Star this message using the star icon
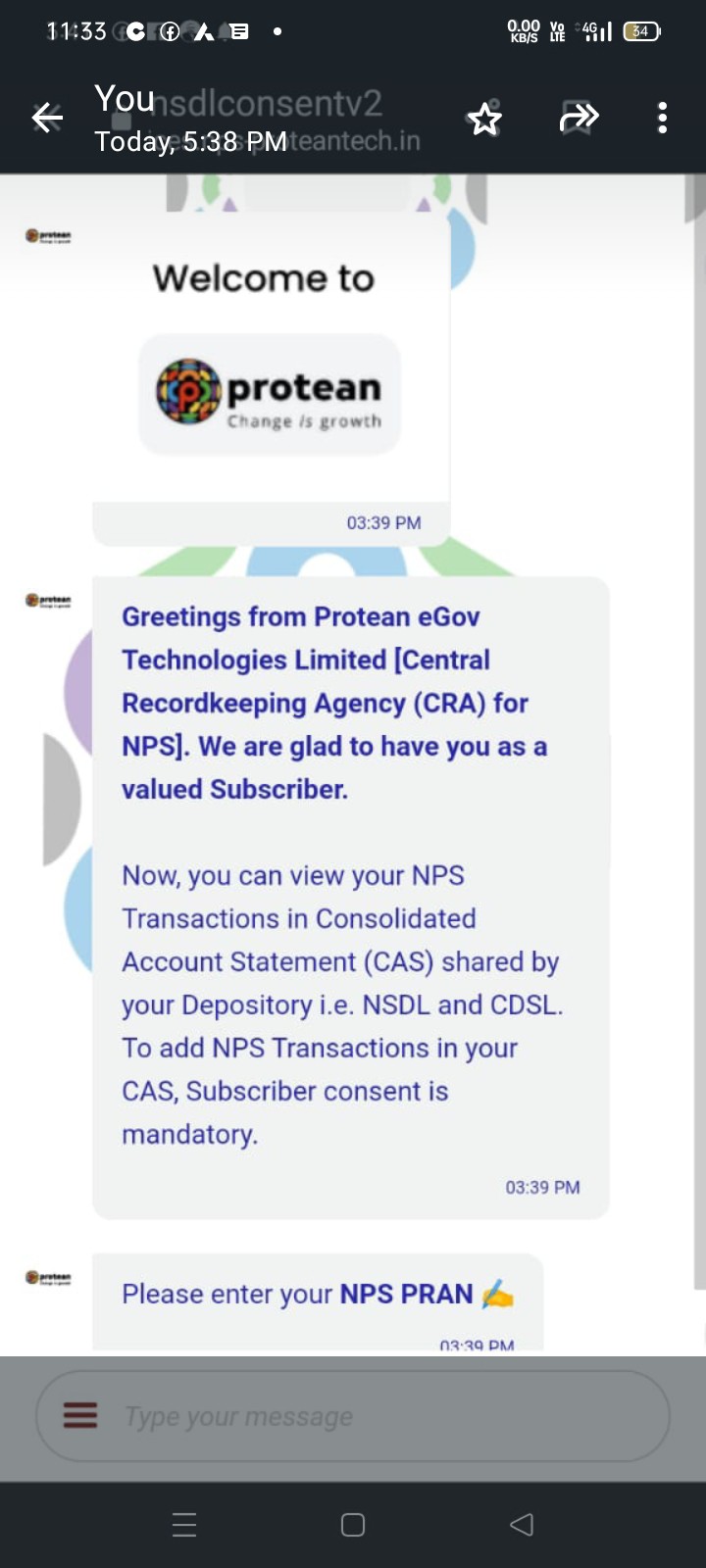This screenshot has width=706, height=1568. tap(484, 120)
